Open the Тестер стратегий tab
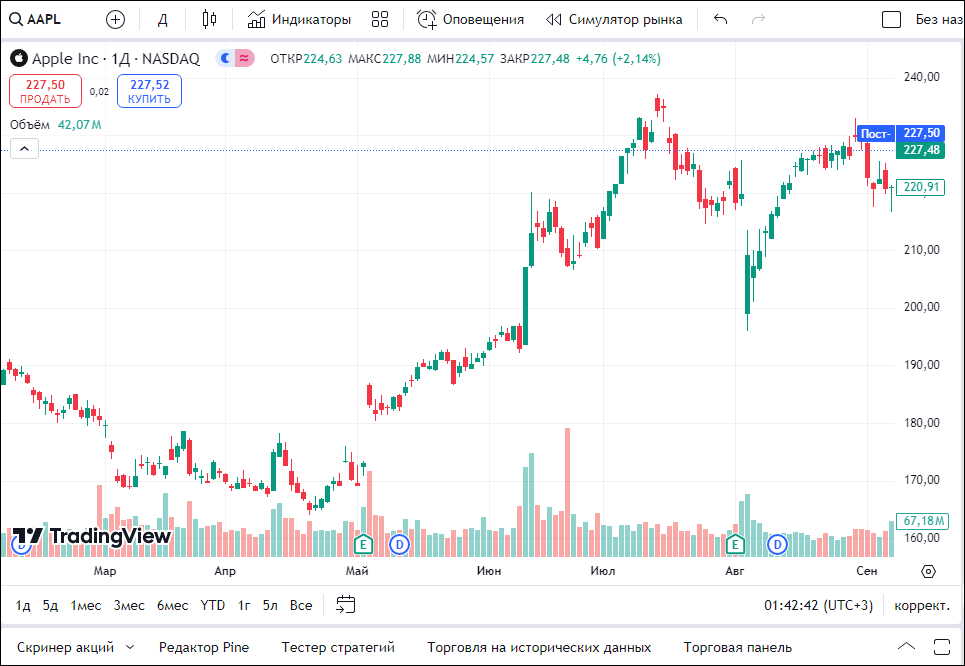This screenshot has width=965, height=666. 338,648
